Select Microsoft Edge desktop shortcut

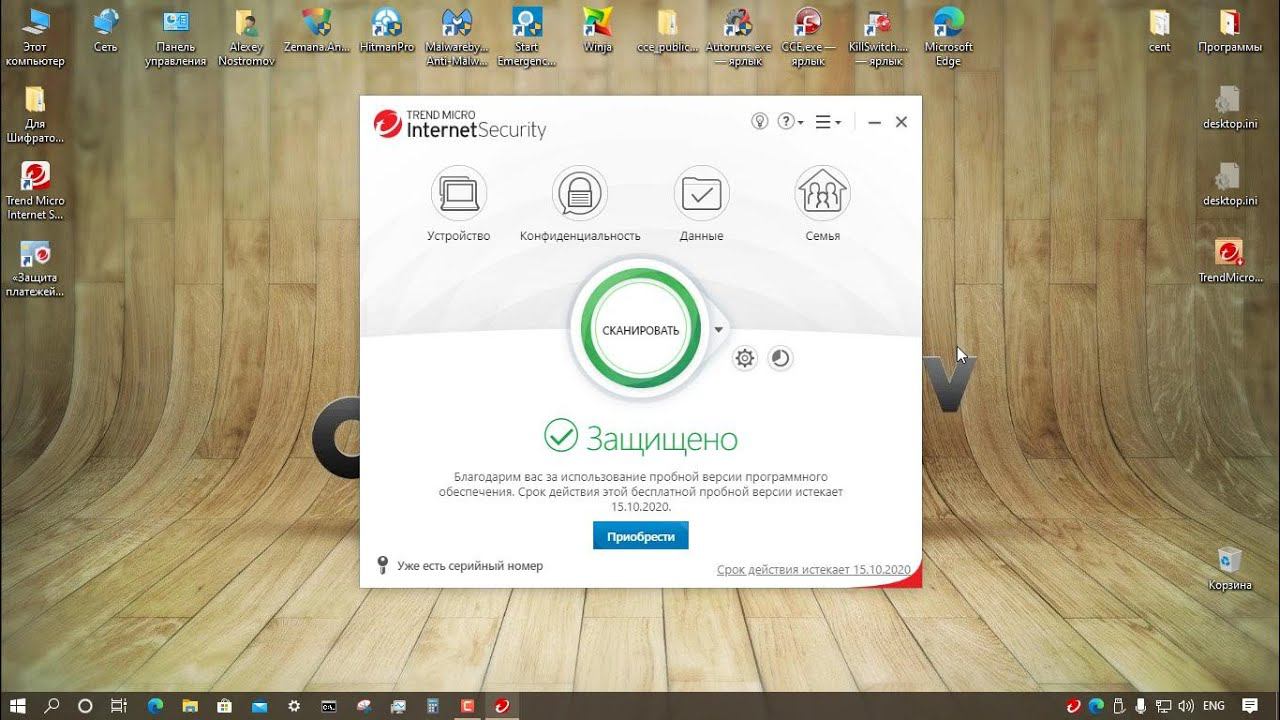point(948,37)
